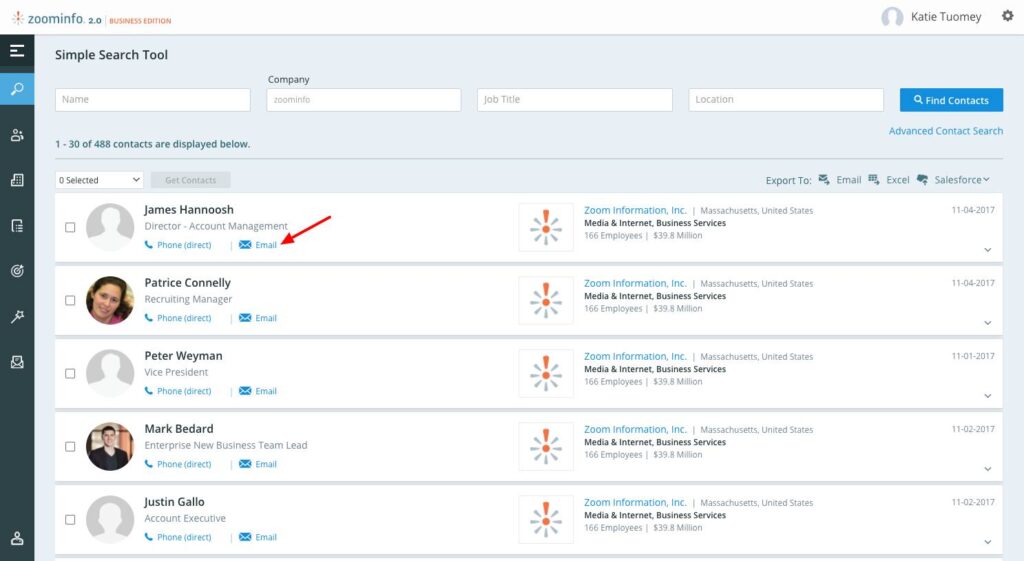Click the Peter Weyman contact name

[x=184, y=356]
